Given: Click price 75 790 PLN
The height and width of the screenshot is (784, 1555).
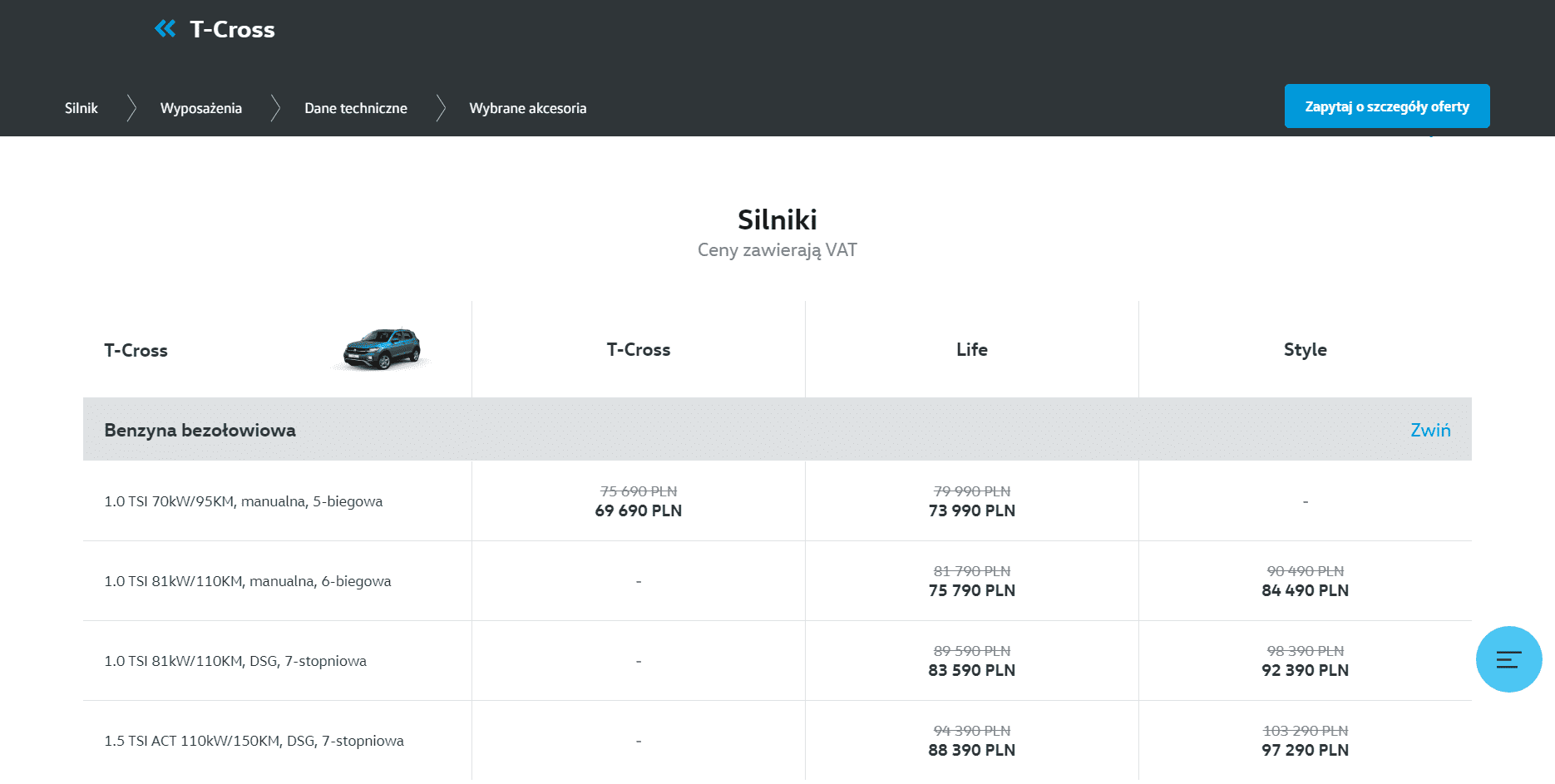Looking at the screenshot, I should click(x=972, y=590).
